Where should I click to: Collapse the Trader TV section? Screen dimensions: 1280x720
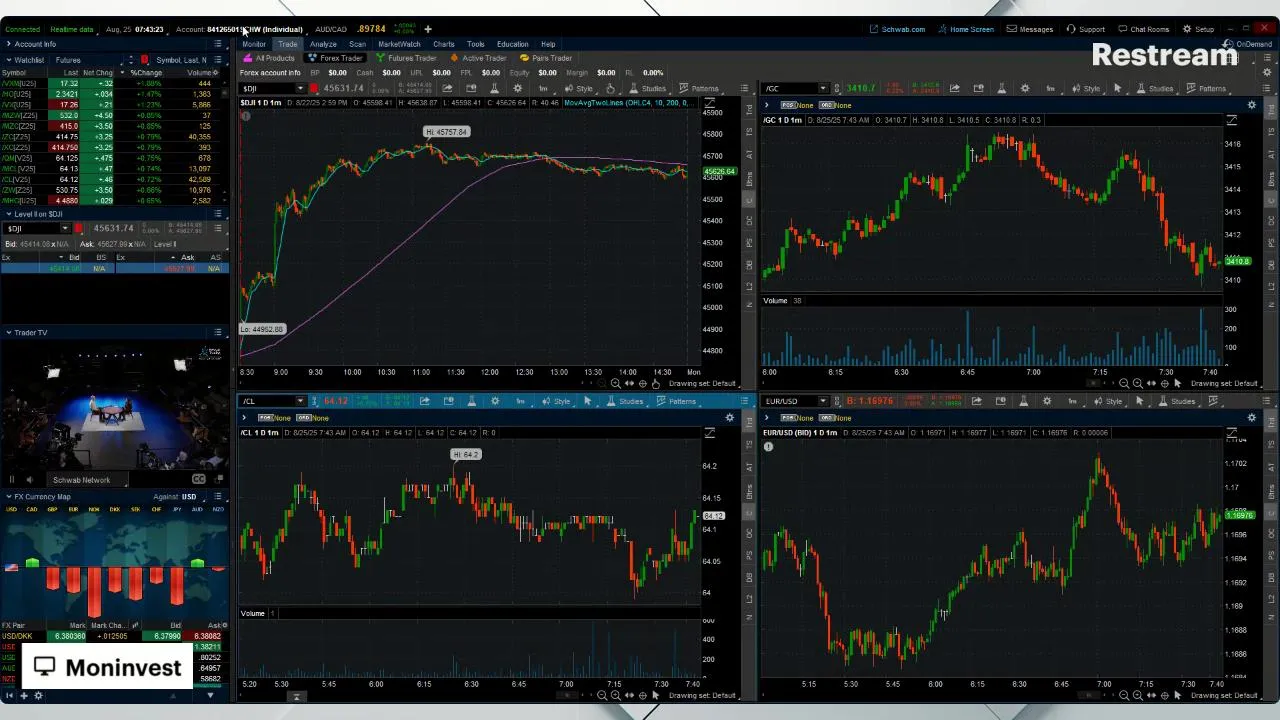(8, 332)
